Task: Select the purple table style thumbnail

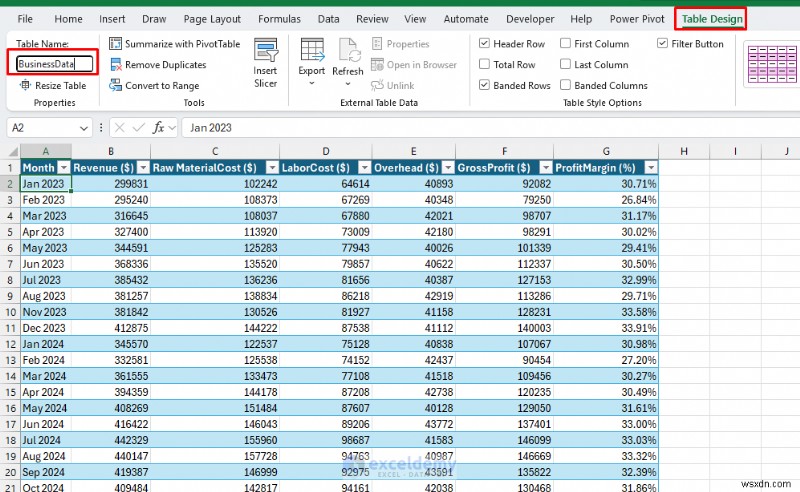Action: coord(771,65)
